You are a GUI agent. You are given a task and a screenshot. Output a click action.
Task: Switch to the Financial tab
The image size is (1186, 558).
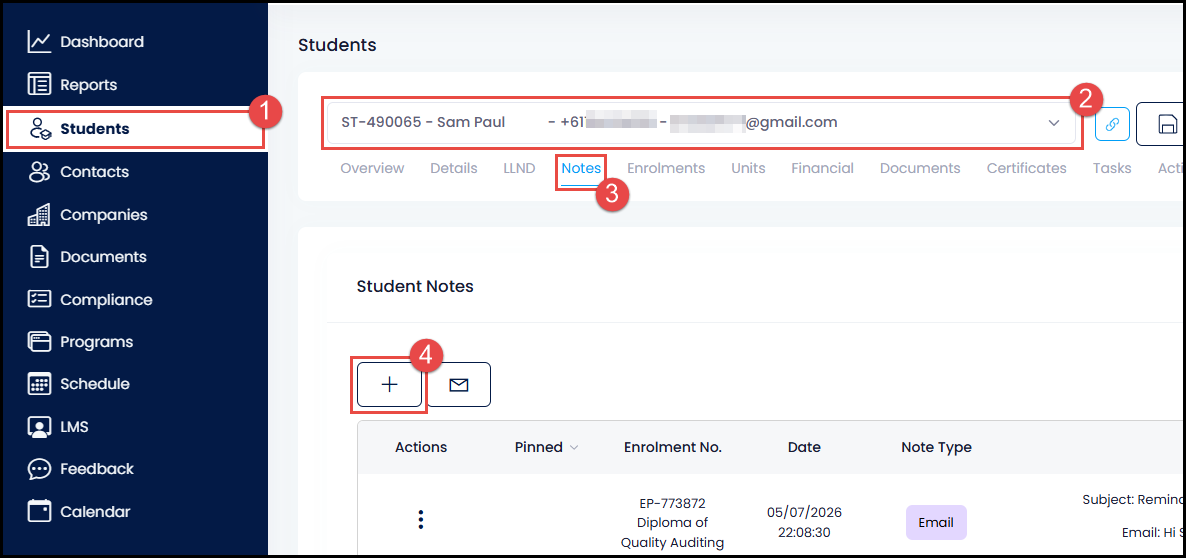click(822, 169)
